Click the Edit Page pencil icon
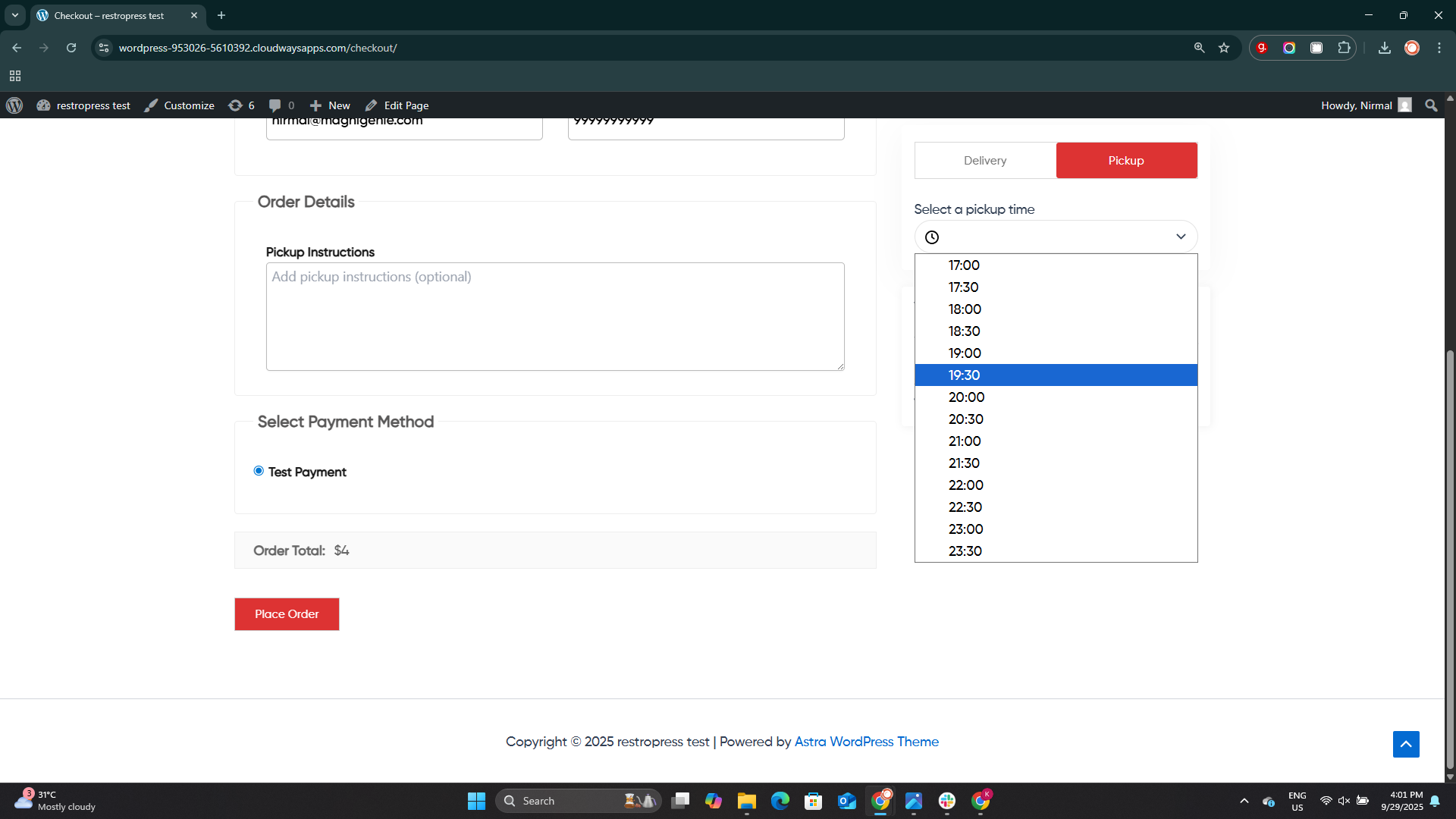1456x819 pixels. (371, 105)
